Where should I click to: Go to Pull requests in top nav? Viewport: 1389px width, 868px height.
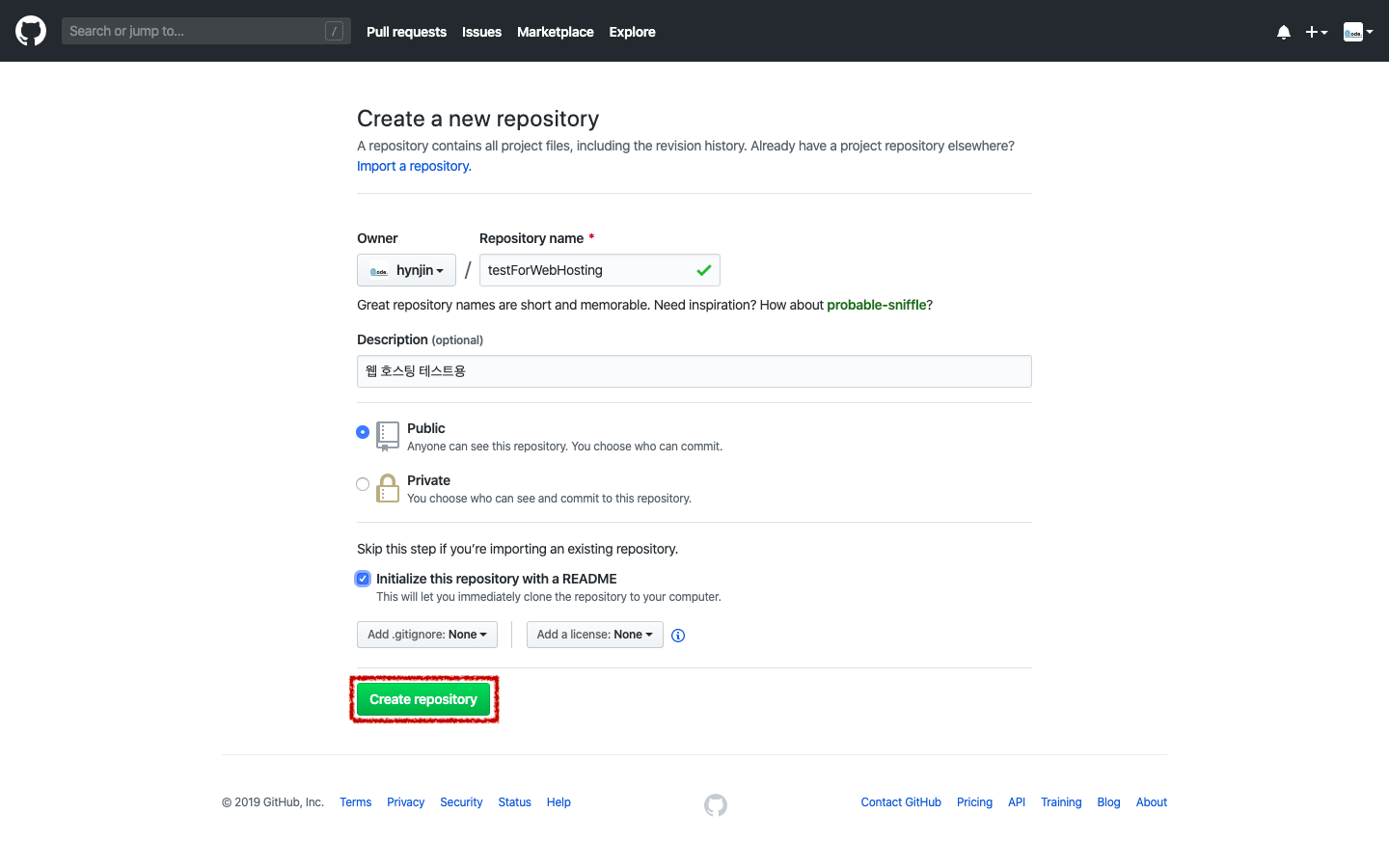[406, 32]
